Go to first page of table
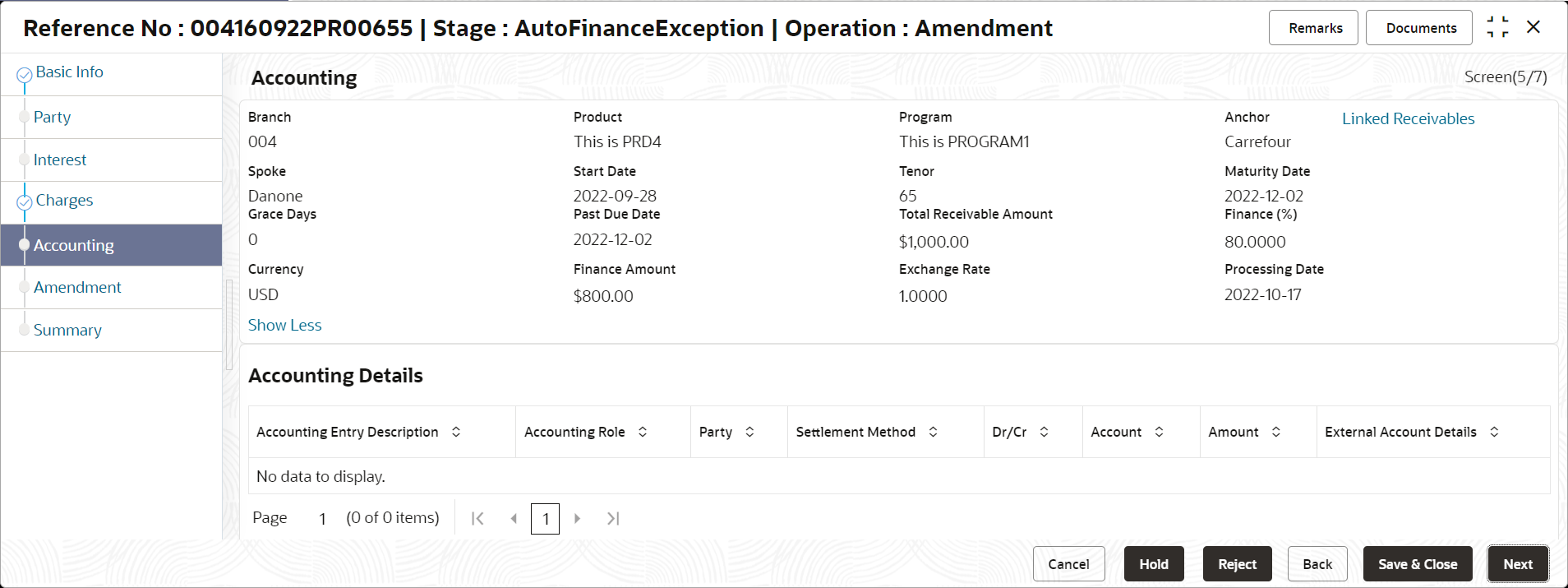Viewport: 1568px width, 588px height. (x=477, y=518)
